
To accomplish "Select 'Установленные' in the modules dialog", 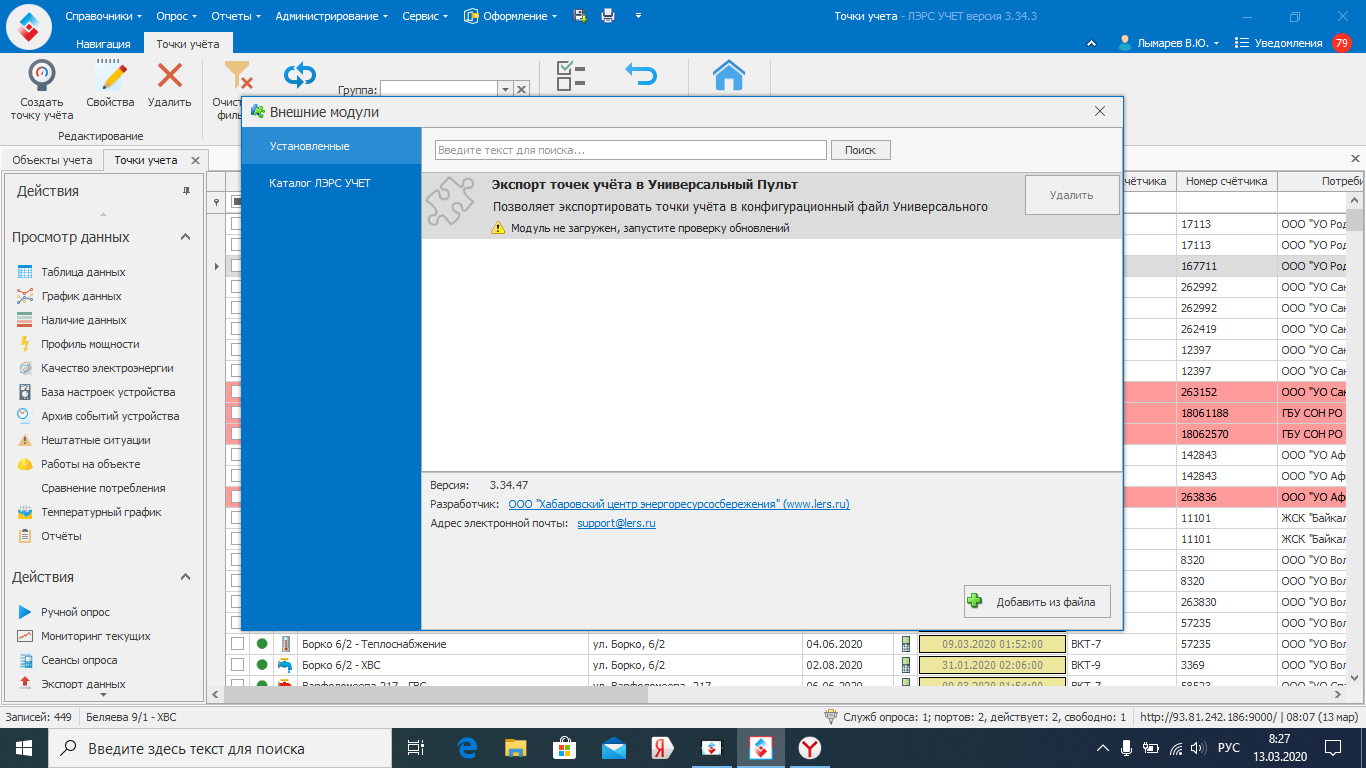I will pyautogui.click(x=331, y=146).
